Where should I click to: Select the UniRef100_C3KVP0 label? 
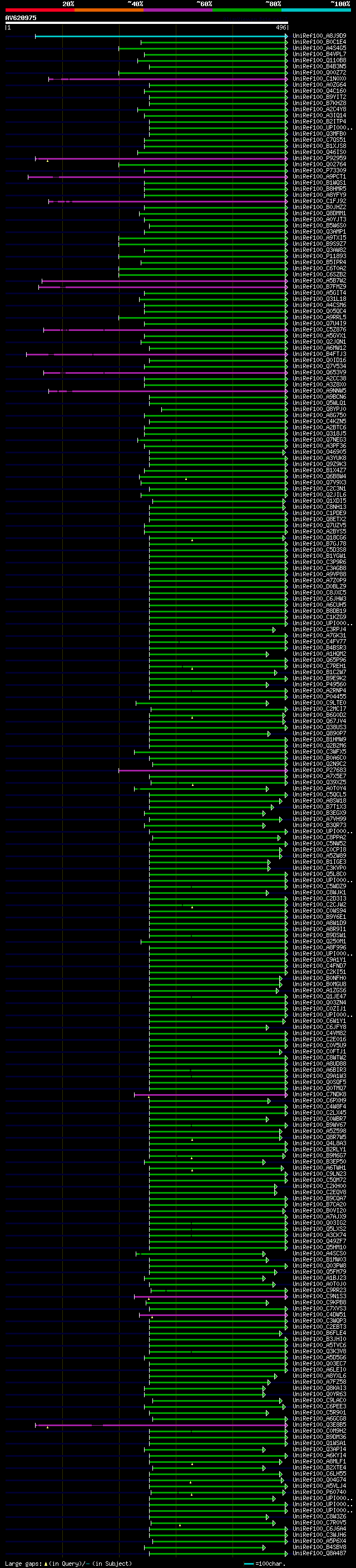click(319, 869)
